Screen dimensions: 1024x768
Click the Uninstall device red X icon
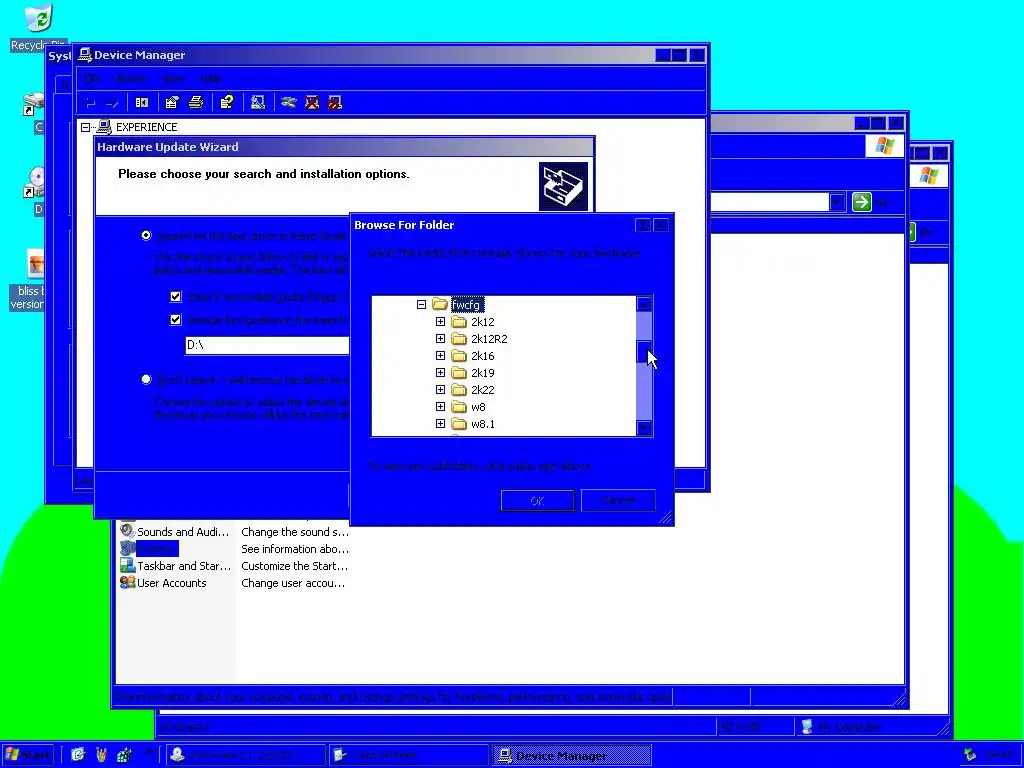pos(312,103)
